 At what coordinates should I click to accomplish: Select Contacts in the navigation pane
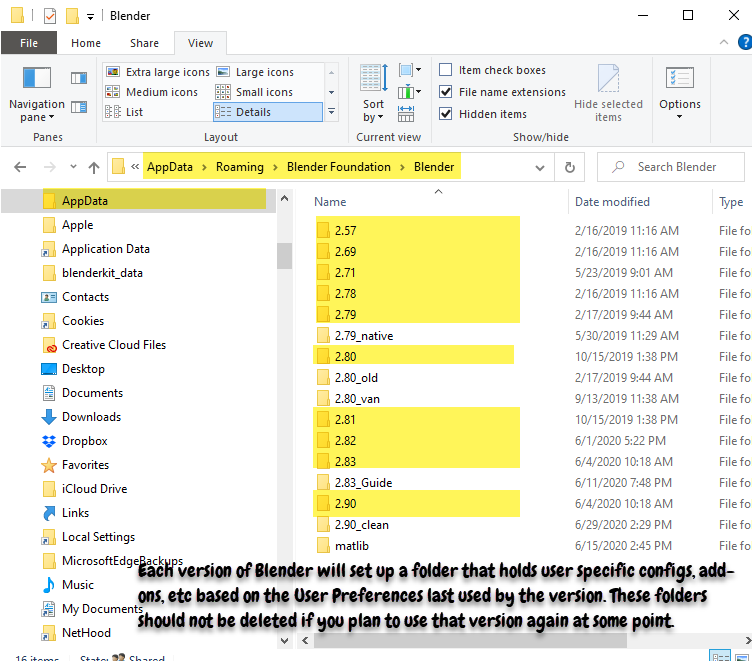[85, 297]
